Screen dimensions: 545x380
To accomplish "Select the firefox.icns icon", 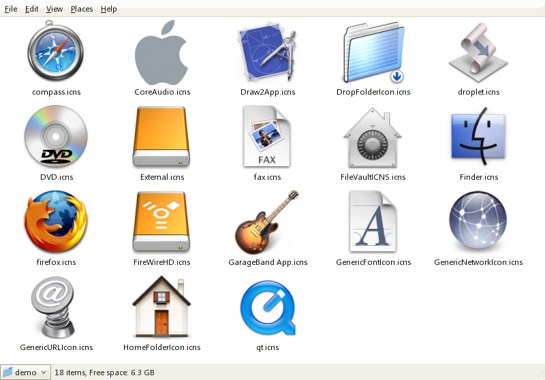I will (56, 221).
